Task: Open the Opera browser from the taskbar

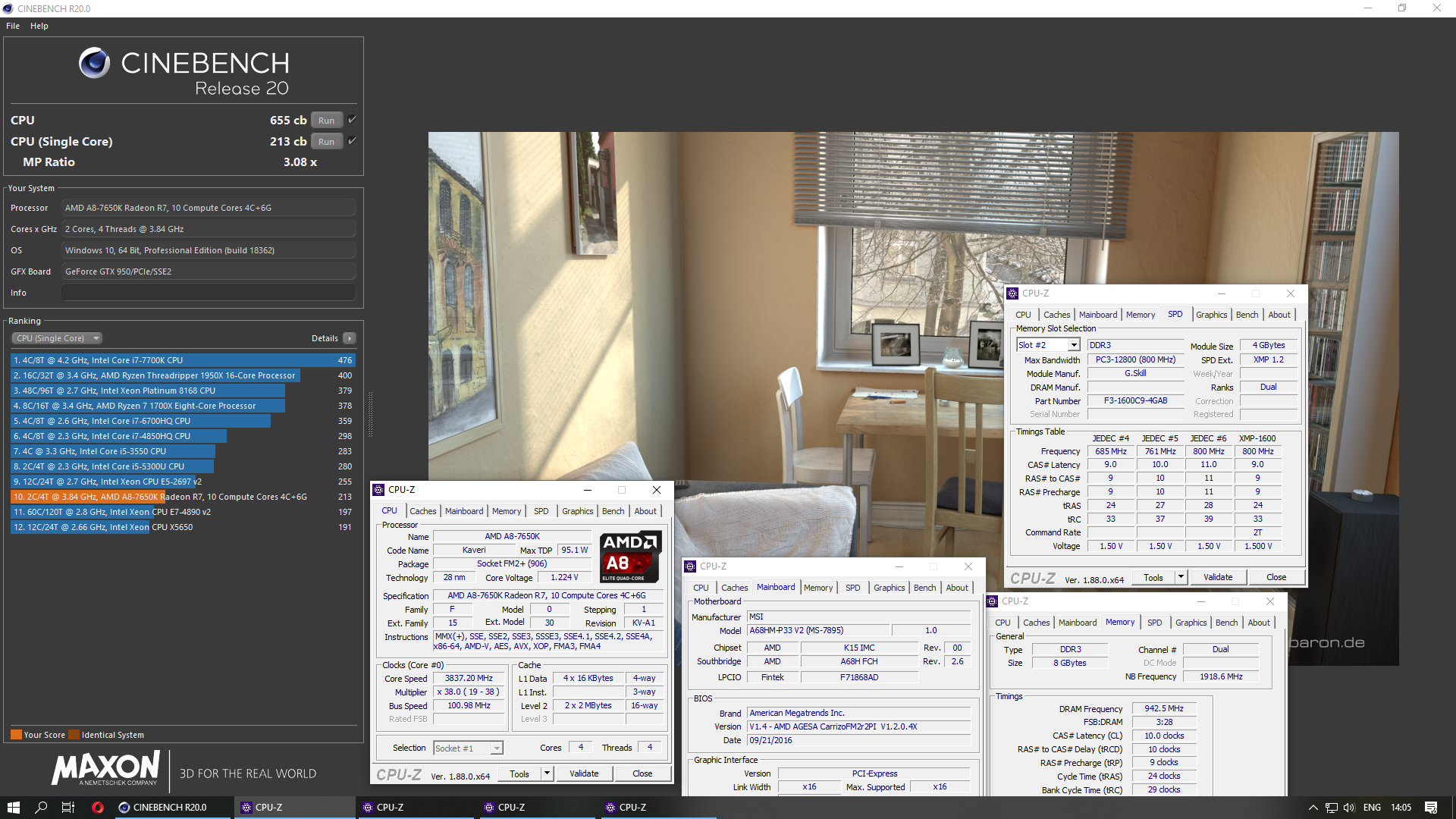Action: click(97, 808)
